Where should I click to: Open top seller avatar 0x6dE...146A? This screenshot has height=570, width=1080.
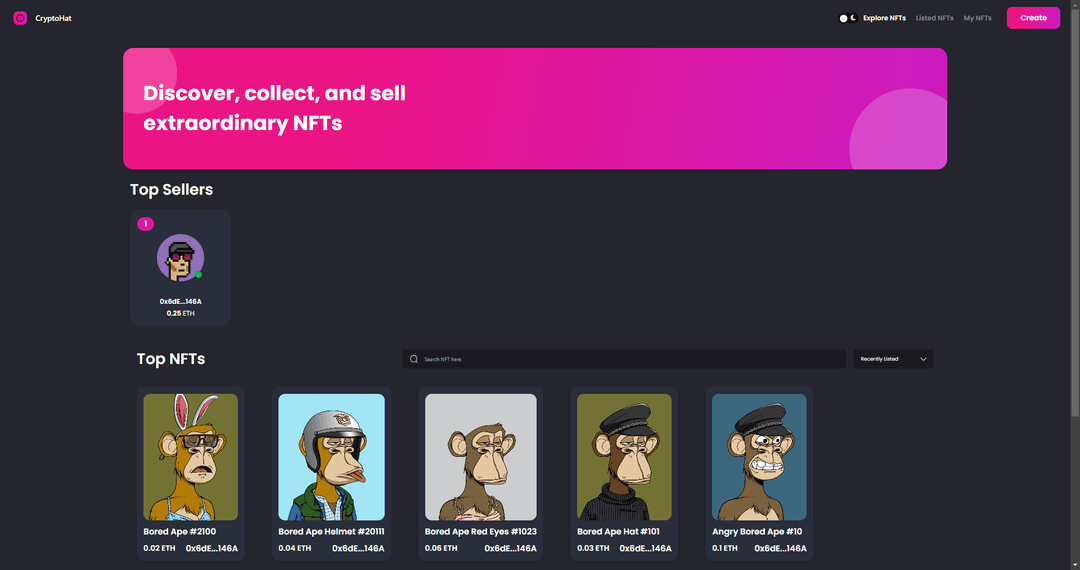180,257
